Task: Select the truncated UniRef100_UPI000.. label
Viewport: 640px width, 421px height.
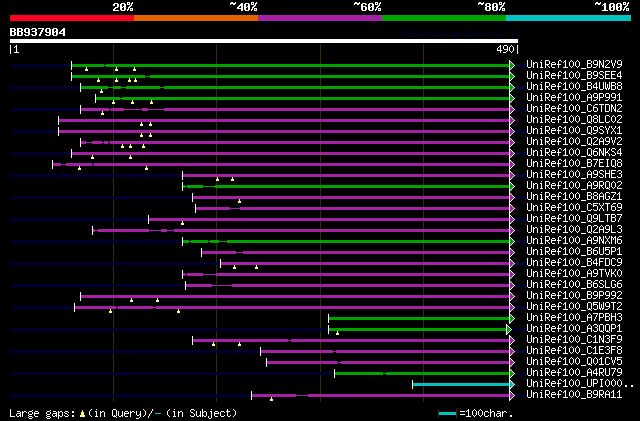Action: click(580, 384)
